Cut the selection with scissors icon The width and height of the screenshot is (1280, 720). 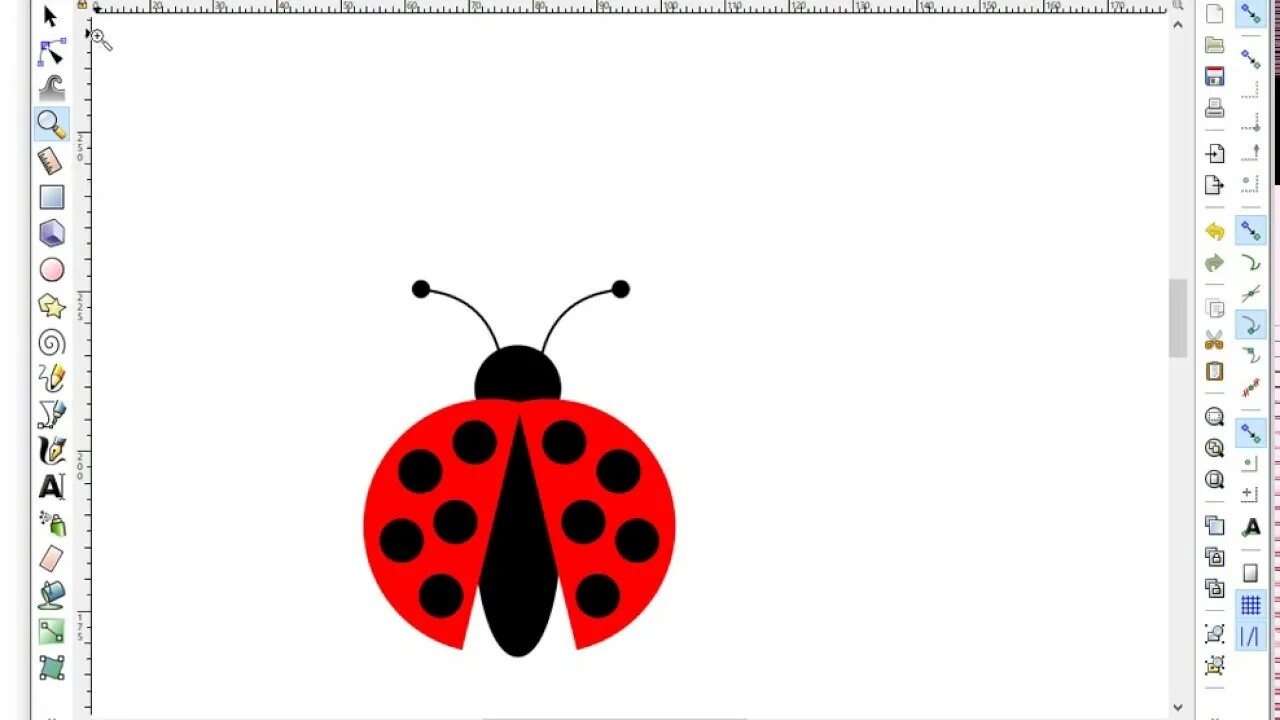tap(1215, 340)
